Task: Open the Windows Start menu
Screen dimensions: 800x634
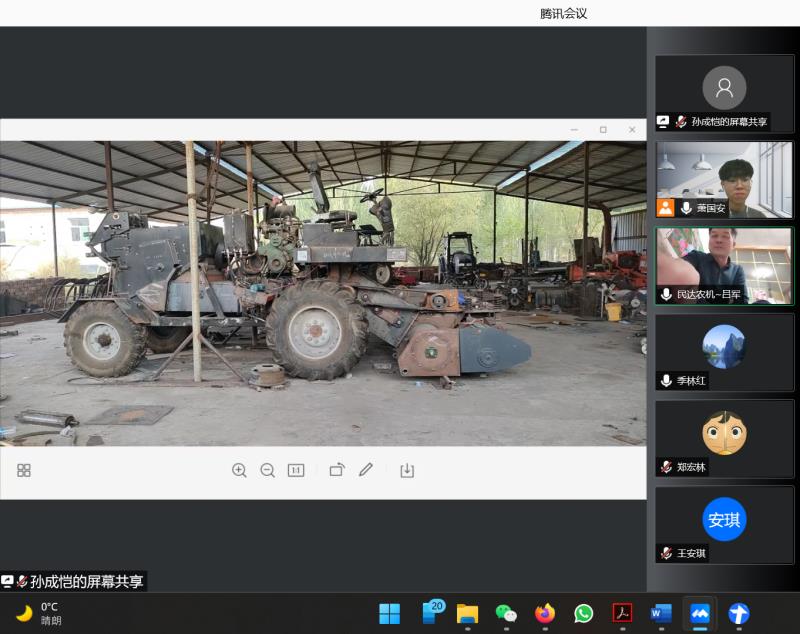Action: 390,613
